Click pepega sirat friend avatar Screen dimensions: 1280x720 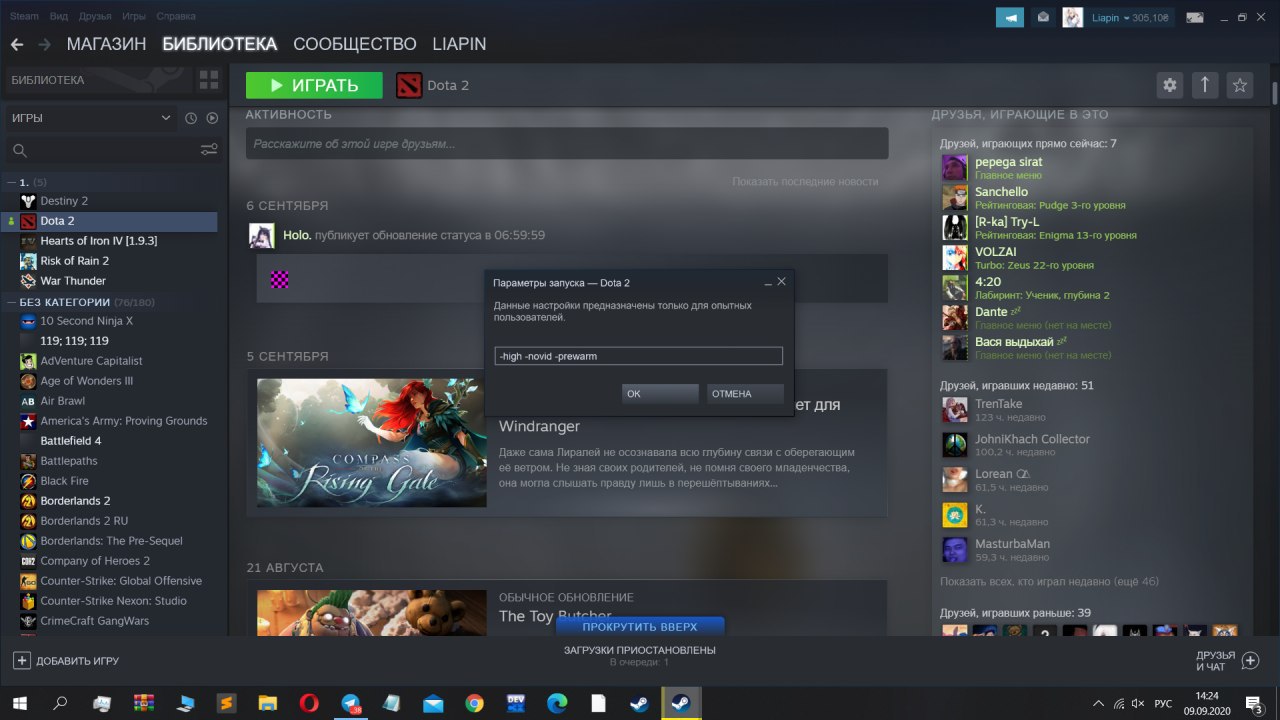pyautogui.click(x=955, y=167)
